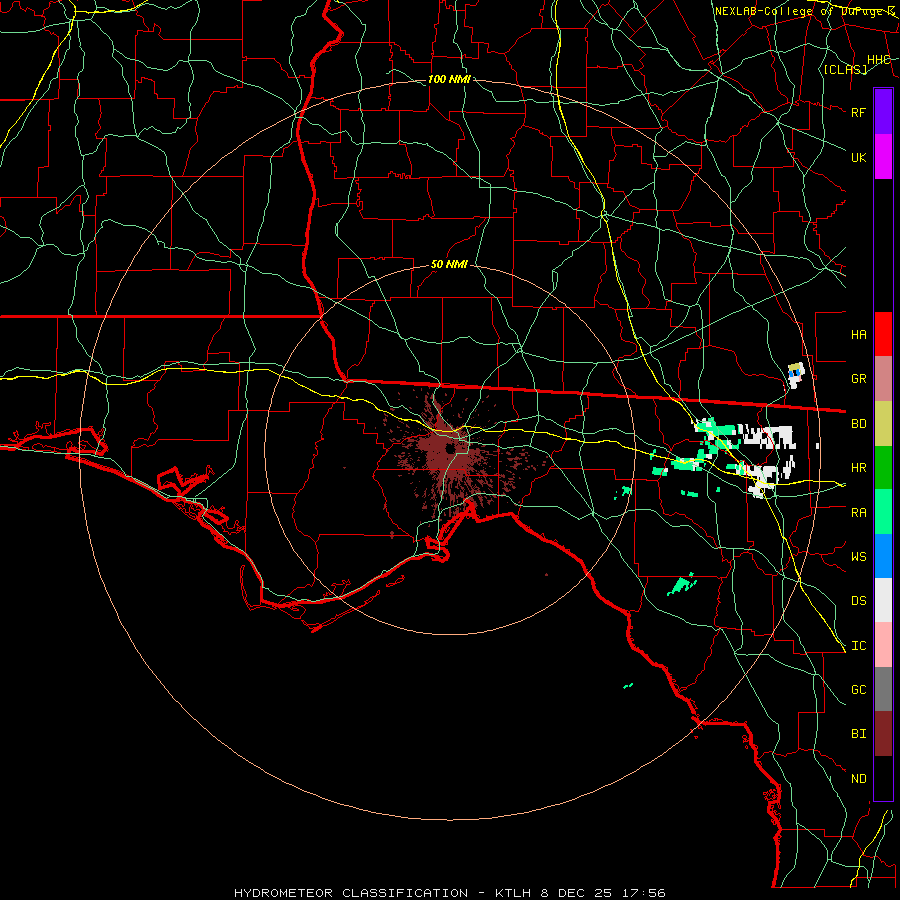
Task: Choose the blue WS color swatch
Action: 883,556
